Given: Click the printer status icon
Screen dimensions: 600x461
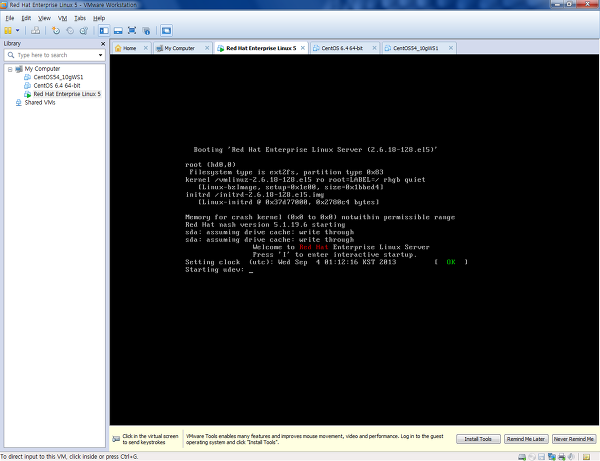Looking at the screenshot, I should pyautogui.click(x=562, y=457).
